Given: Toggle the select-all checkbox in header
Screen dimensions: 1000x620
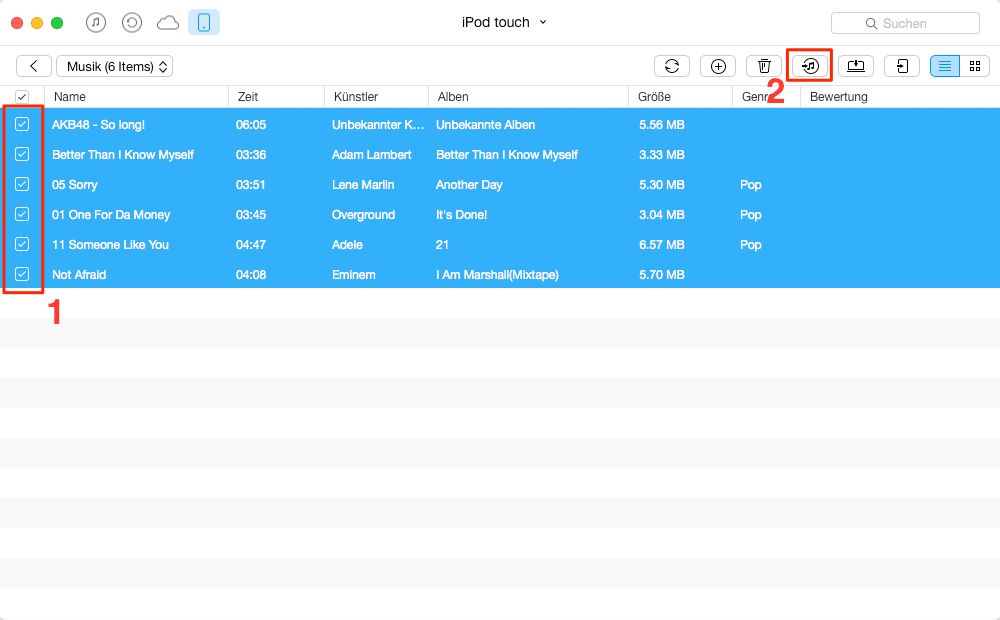Looking at the screenshot, I should 22,97.
